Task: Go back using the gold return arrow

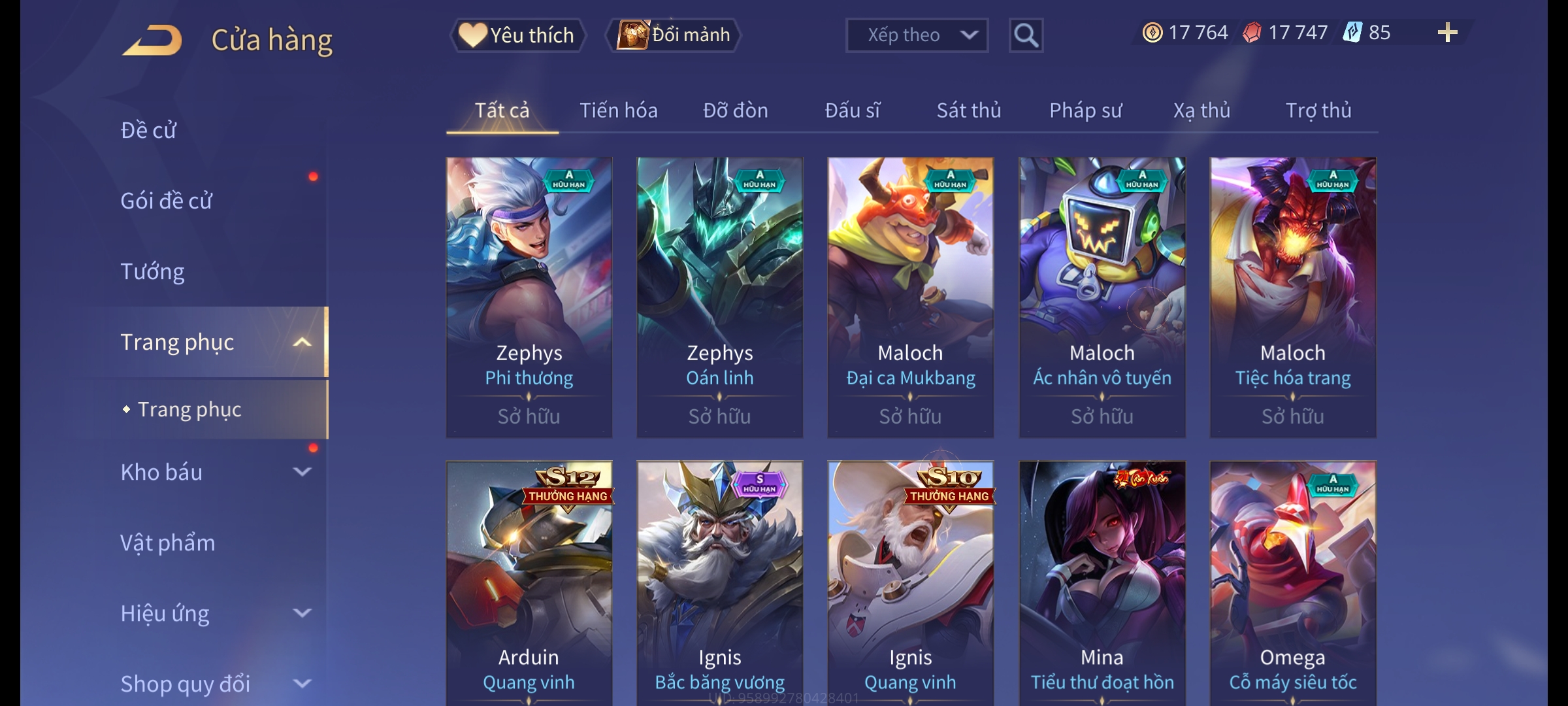Action: tap(152, 41)
